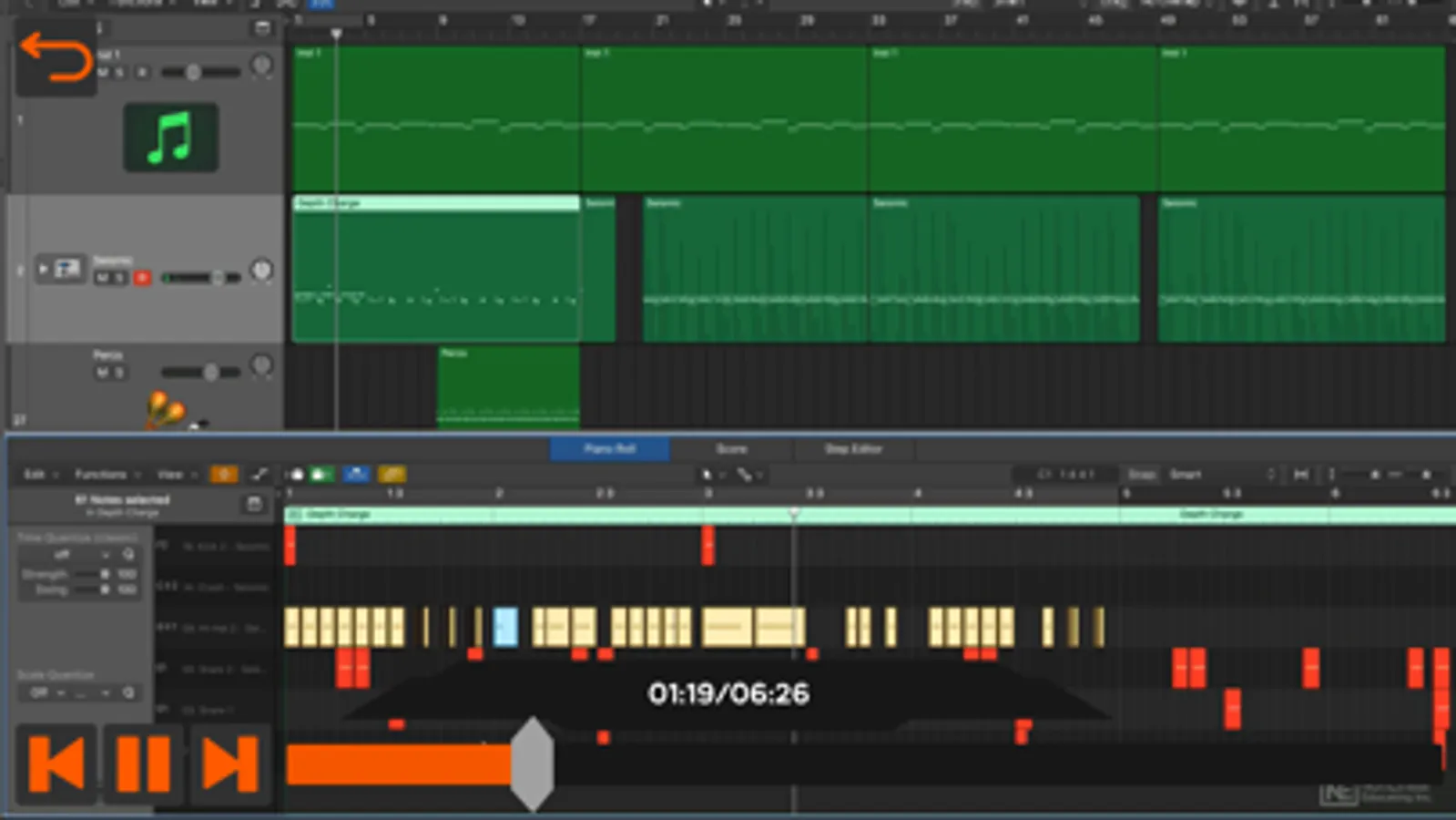This screenshot has width=1456, height=820.
Task: Open the Snap Smart dropdown
Action: [x=1221, y=474]
